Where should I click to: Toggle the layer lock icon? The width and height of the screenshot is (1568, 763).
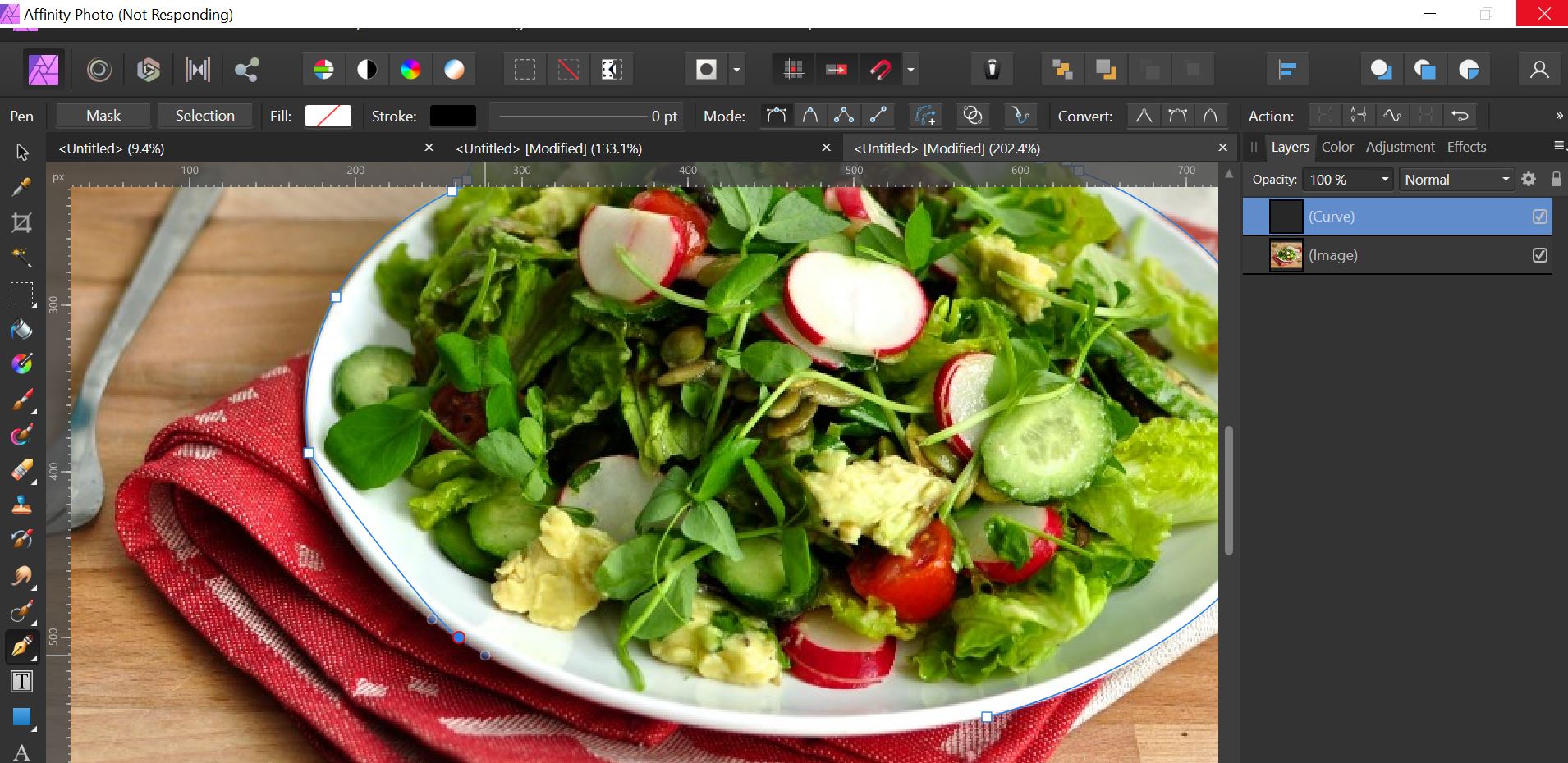[1556, 179]
